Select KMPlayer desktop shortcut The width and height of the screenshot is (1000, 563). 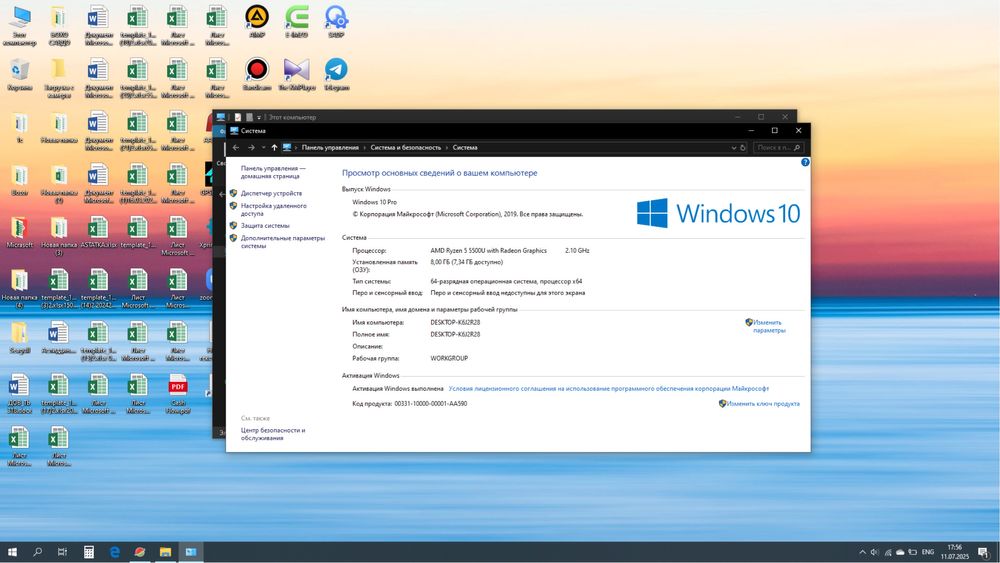297,75
